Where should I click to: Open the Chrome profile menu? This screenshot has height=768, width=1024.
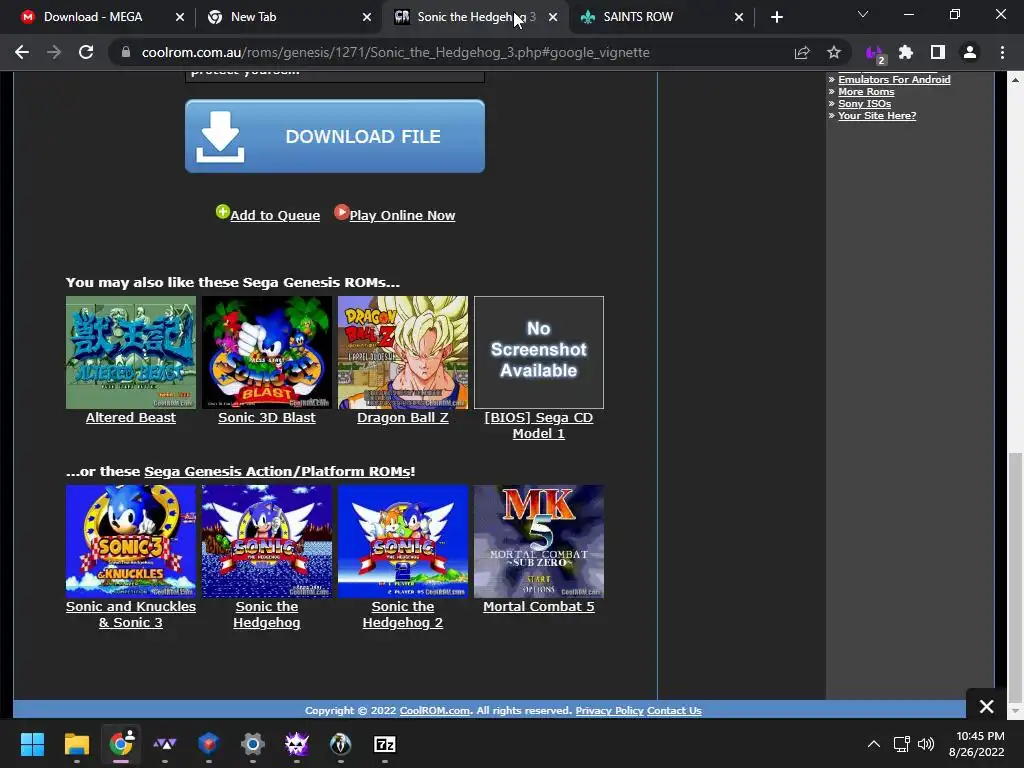coord(970,52)
